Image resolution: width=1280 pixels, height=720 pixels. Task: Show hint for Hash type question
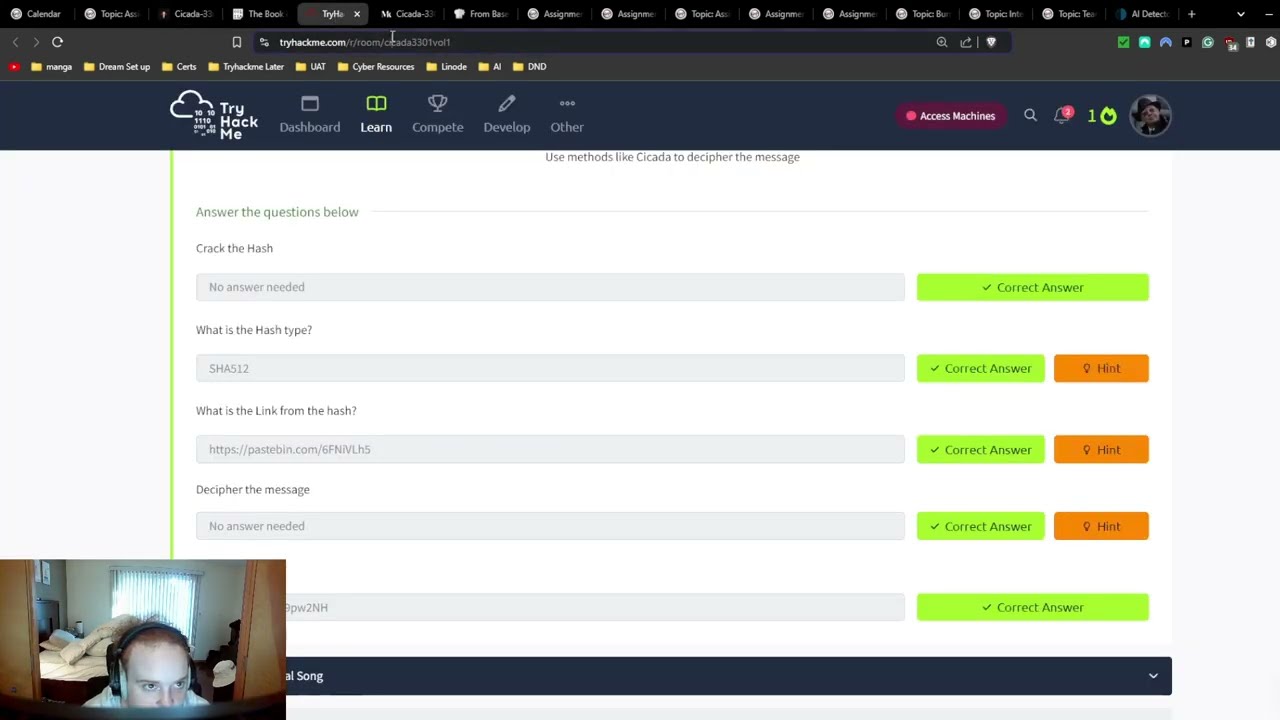click(x=1101, y=368)
